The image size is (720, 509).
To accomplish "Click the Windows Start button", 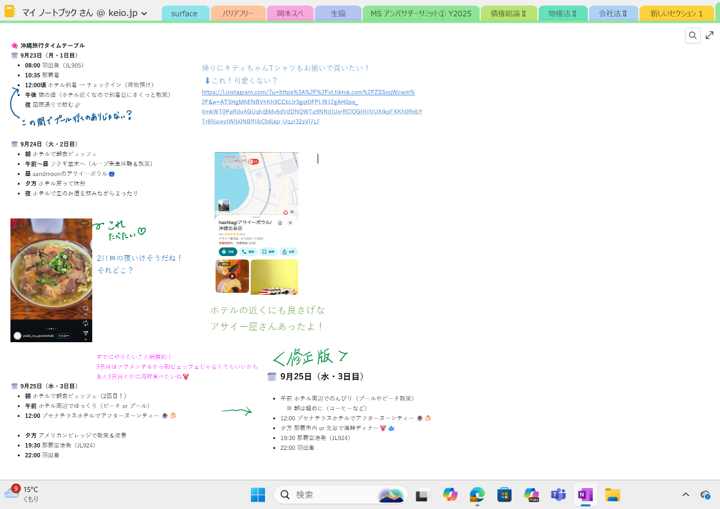I will (257, 495).
